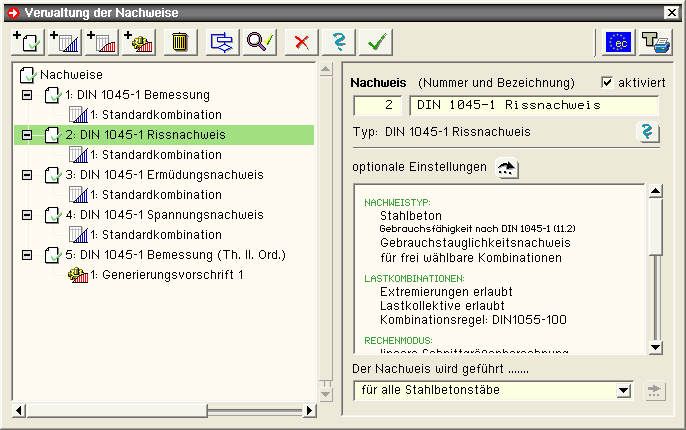Click the printer icon in toolbar
The width and height of the screenshot is (686, 430).
coord(657,42)
